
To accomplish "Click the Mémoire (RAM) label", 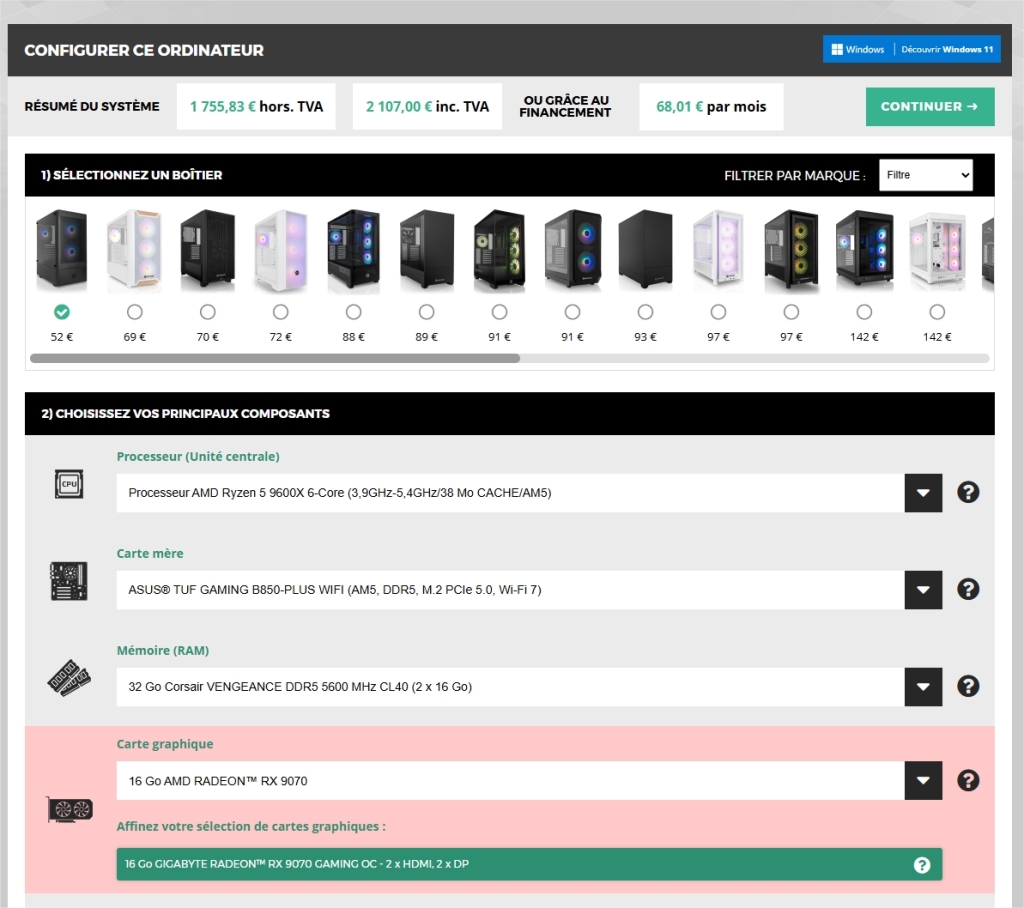I will [163, 651].
